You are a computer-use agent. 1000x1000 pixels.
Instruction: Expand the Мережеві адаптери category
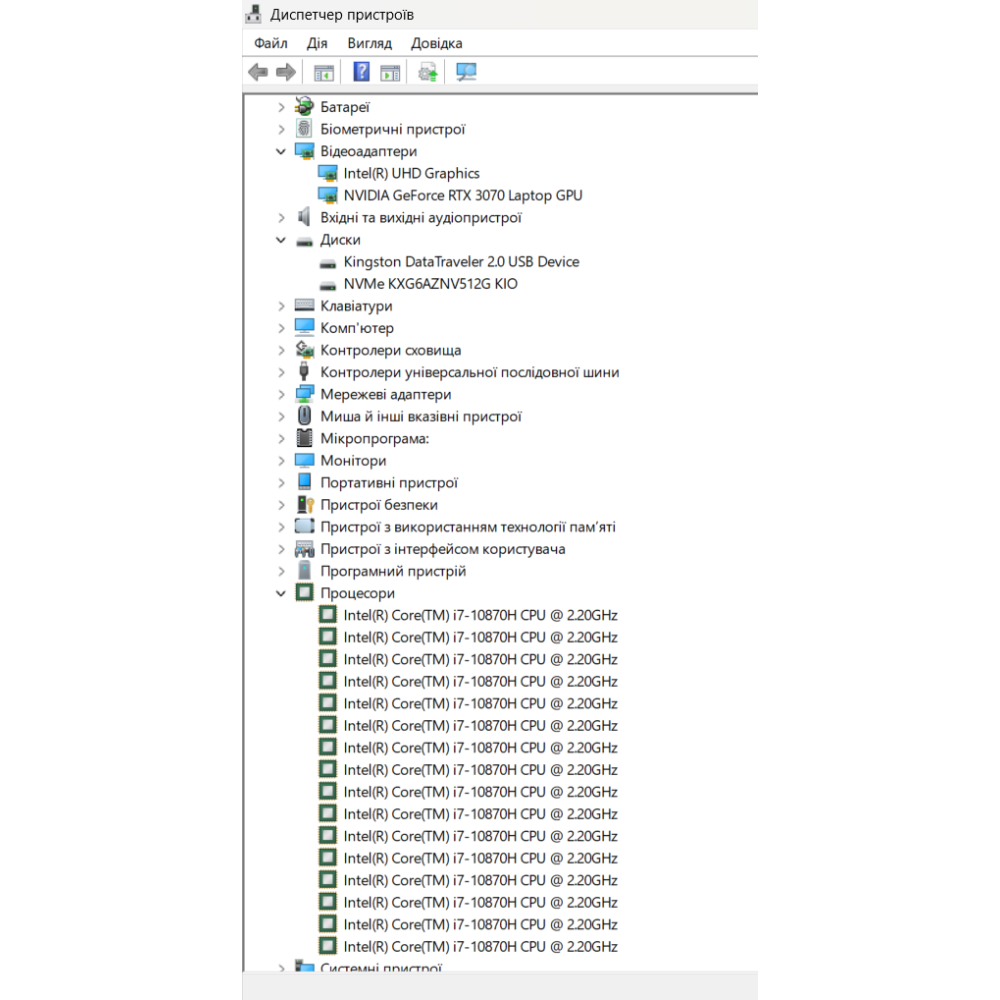[281, 395]
